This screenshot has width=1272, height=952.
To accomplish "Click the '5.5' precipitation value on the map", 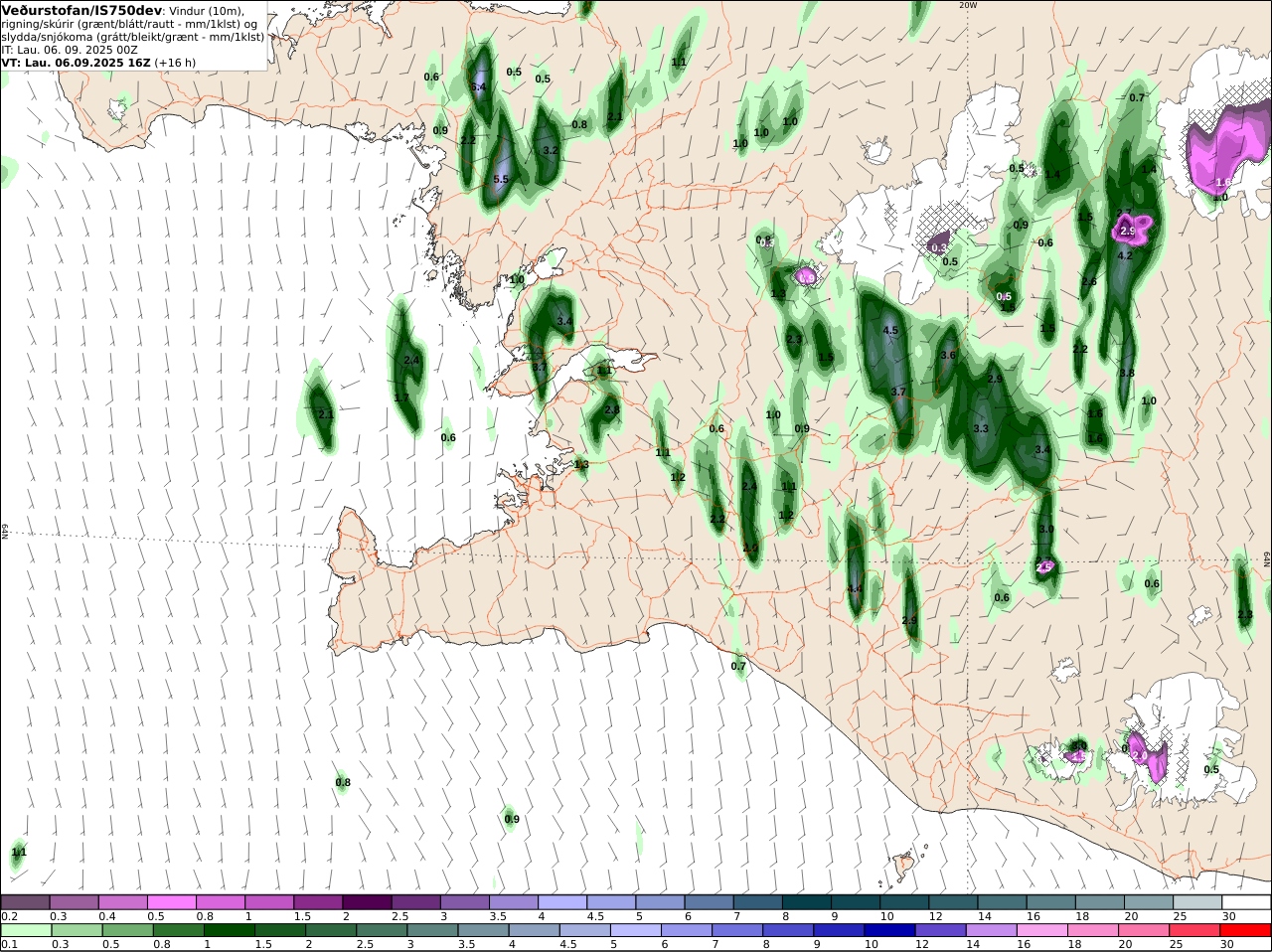I will pos(501,180).
